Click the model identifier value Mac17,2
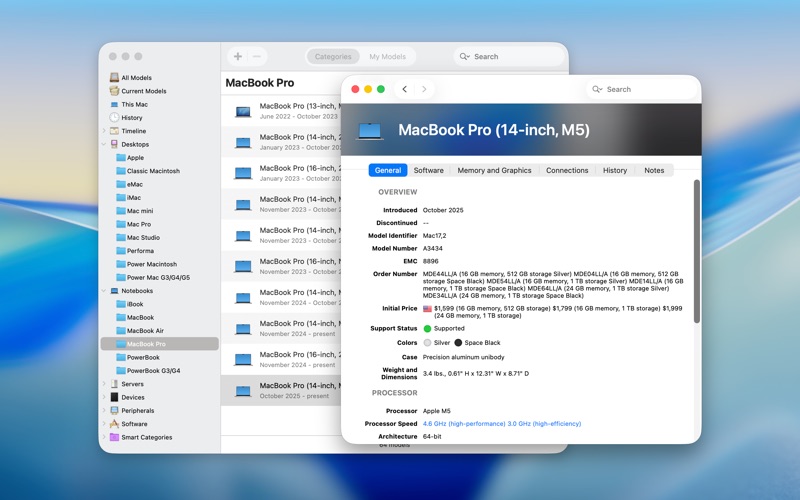 [435, 236]
